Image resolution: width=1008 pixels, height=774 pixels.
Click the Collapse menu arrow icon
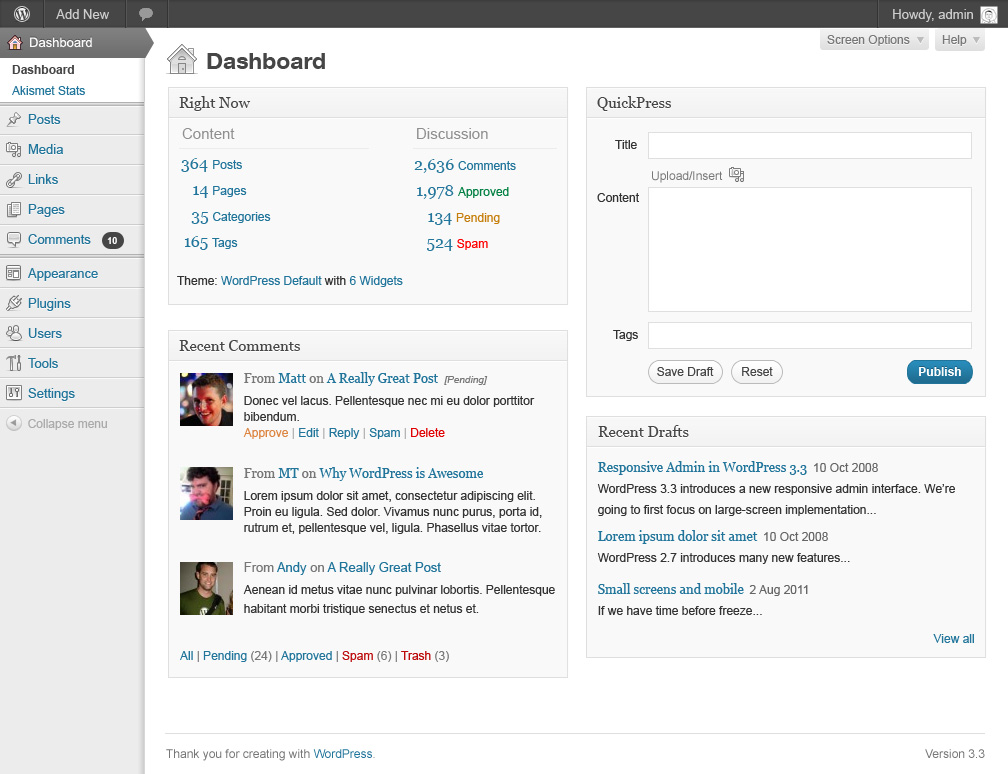(14, 423)
